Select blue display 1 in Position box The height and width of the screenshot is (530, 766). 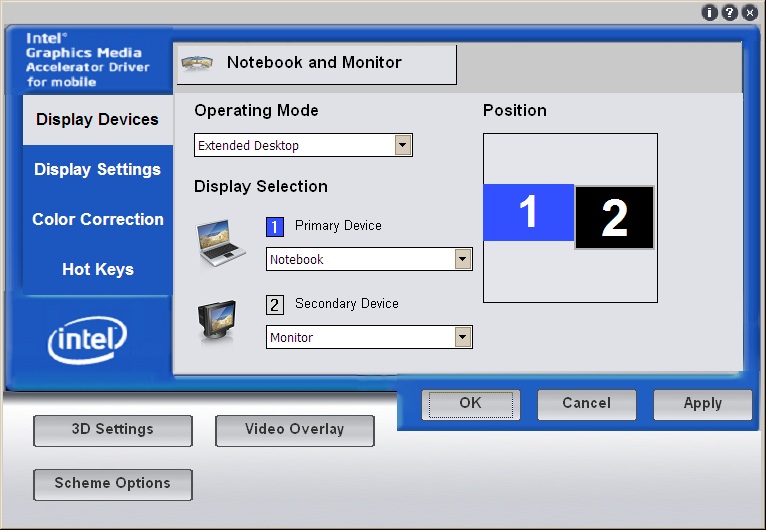528,212
